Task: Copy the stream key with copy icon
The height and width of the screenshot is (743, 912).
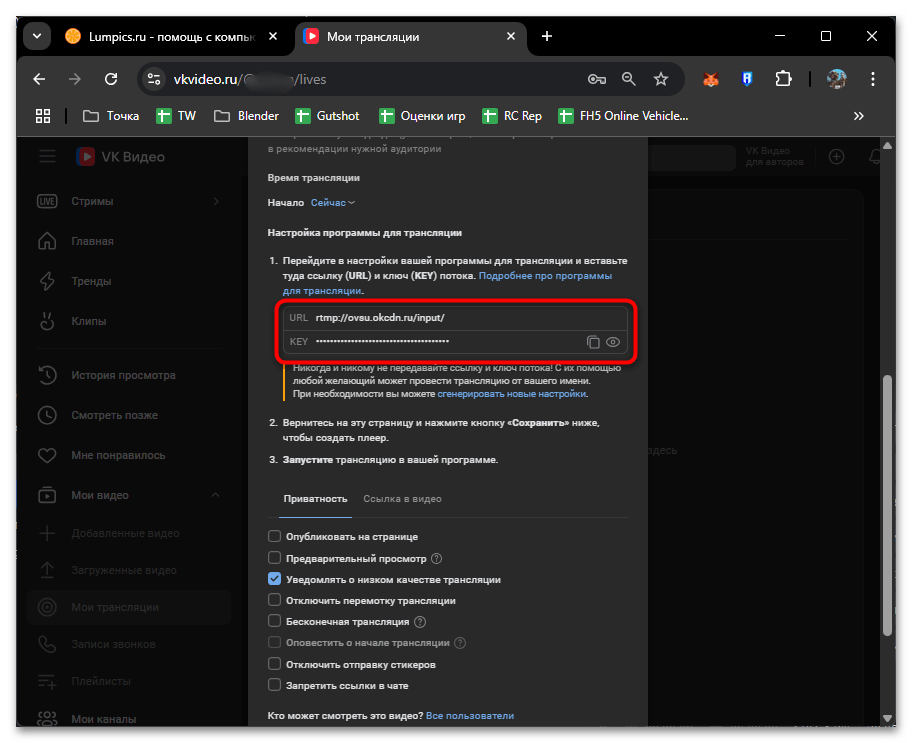Action: point(593,342)
